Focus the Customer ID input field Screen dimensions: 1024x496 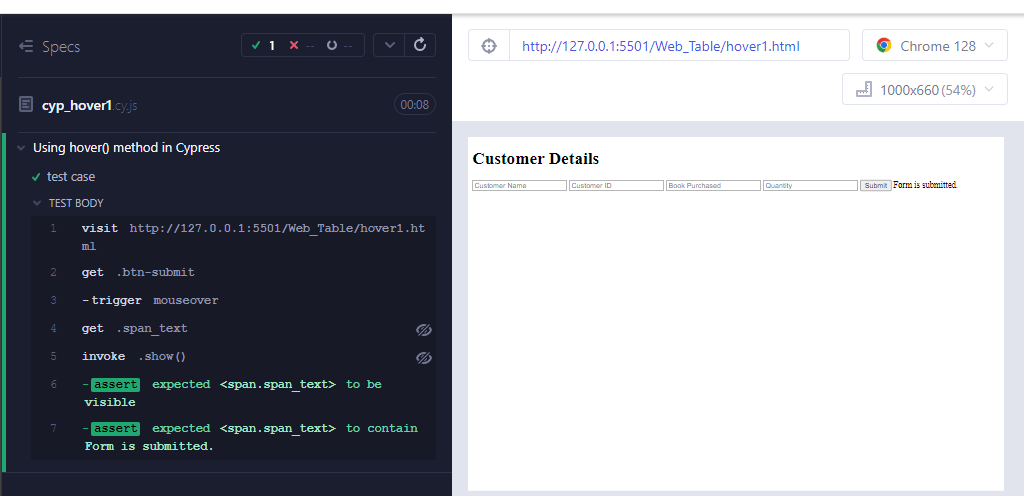coord(616,185)
